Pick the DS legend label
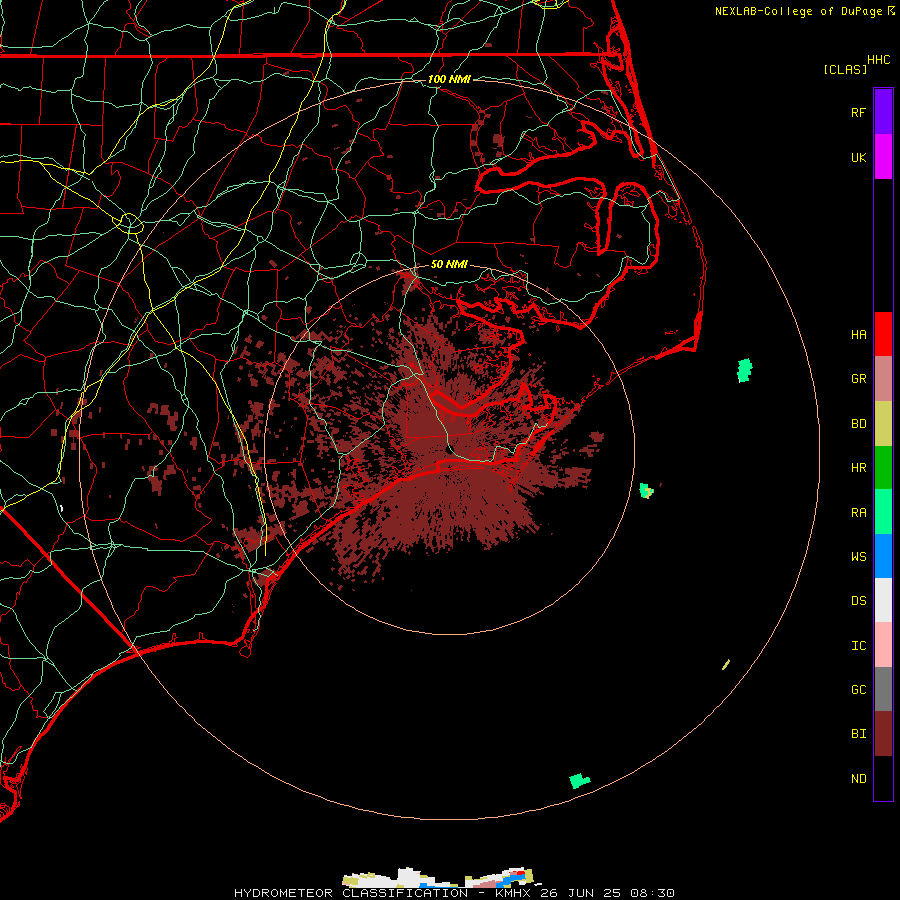Viewport: 900px width, 900px height. (x=858, y=601)
